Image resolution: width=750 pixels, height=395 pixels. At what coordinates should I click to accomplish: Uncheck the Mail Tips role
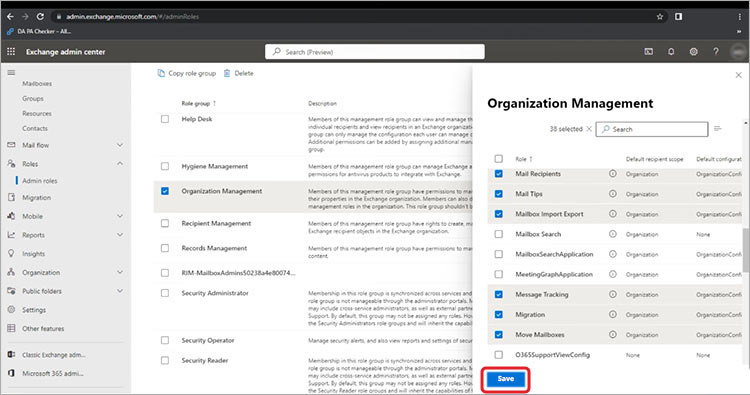click(498, 194)
